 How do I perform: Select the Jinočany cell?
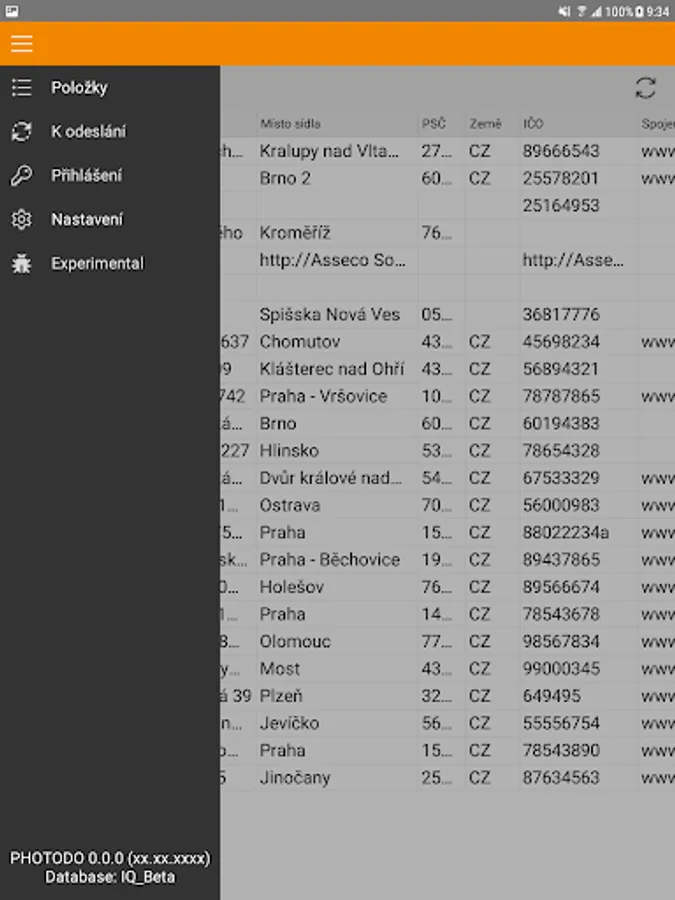(x=338, y=778)
